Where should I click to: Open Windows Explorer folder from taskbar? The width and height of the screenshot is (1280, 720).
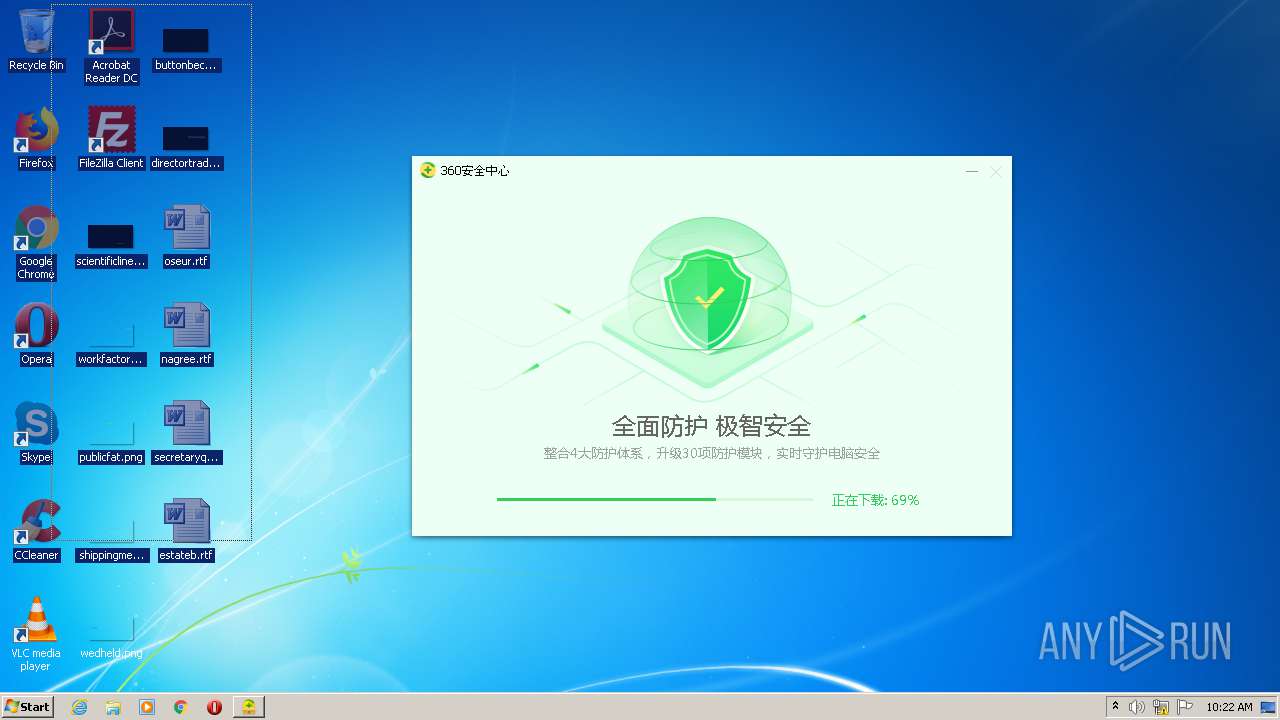[113, 707]
